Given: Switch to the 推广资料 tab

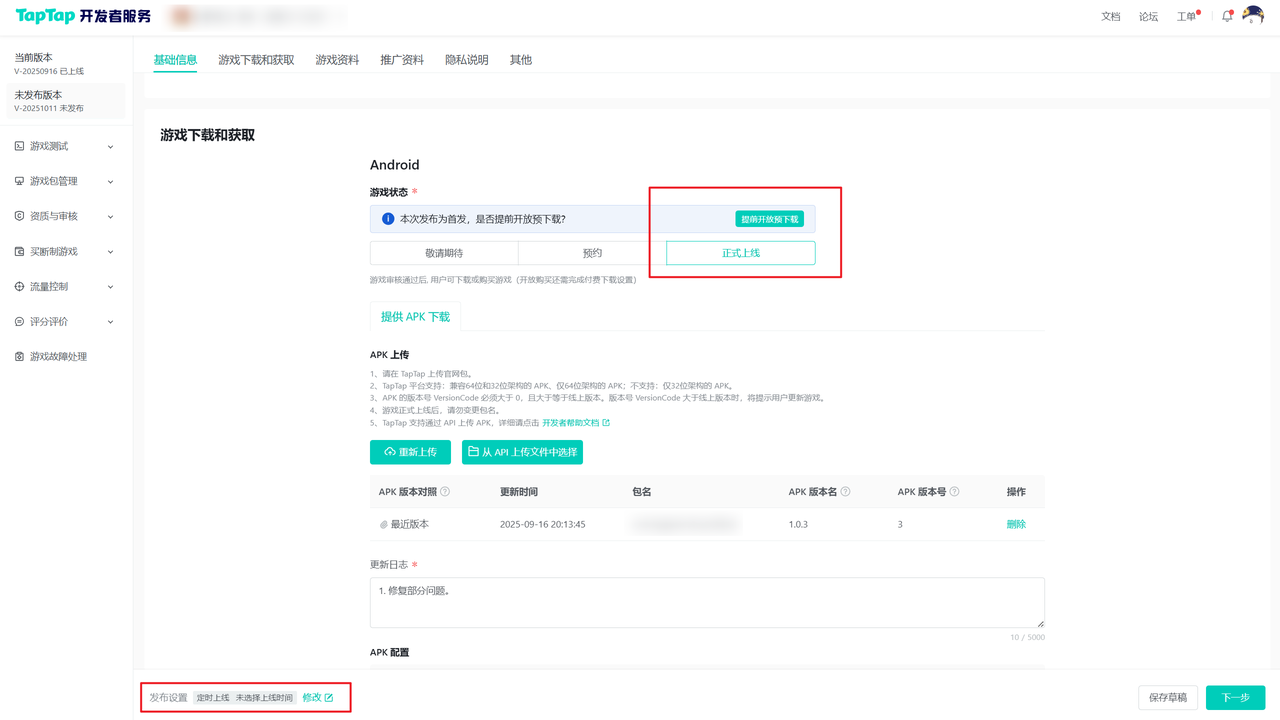Looking at the screenshot, I should click(x=402, y=60).
